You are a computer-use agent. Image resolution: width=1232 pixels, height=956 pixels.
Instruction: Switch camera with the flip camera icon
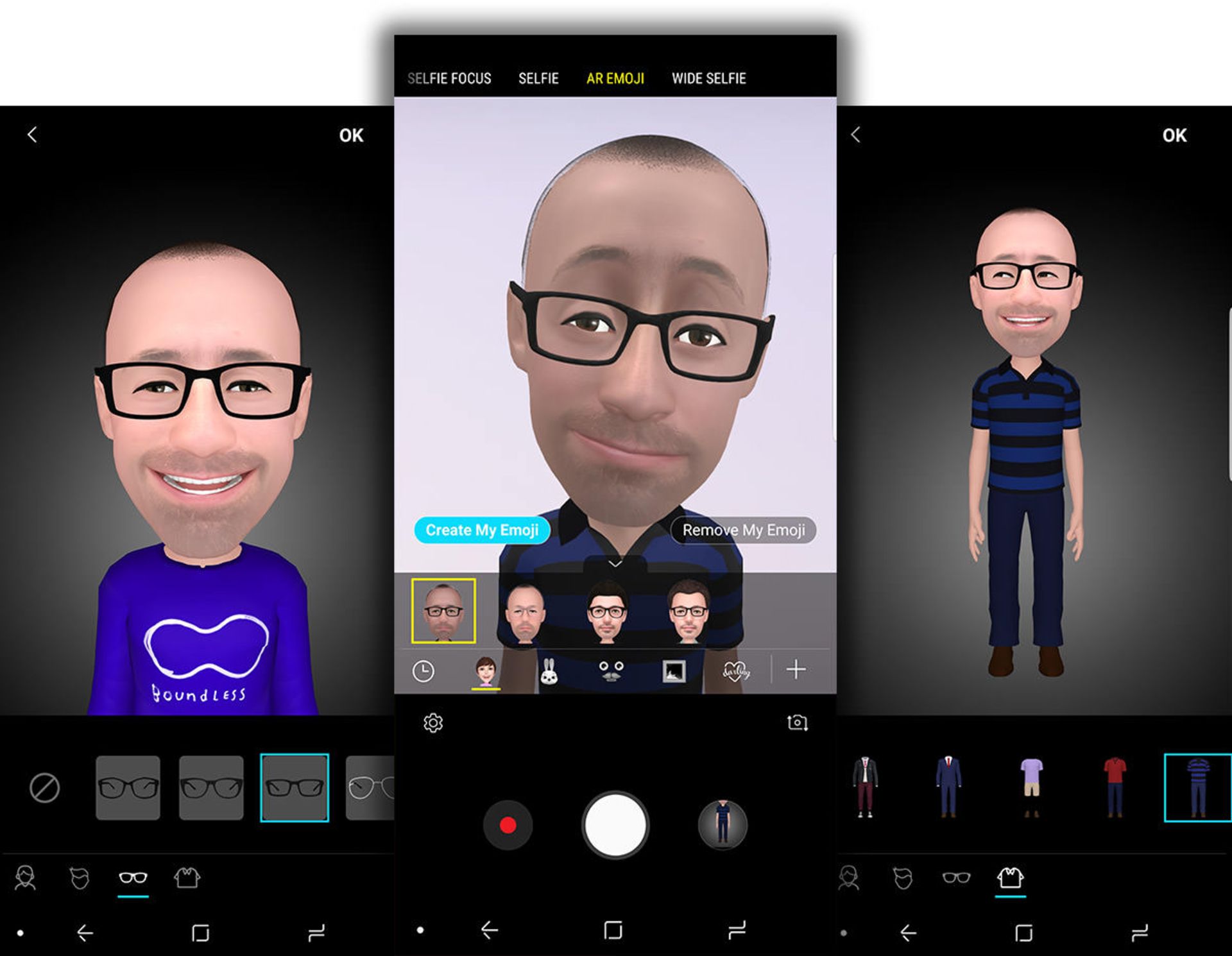pyautogui.click(x=797, y=722)
